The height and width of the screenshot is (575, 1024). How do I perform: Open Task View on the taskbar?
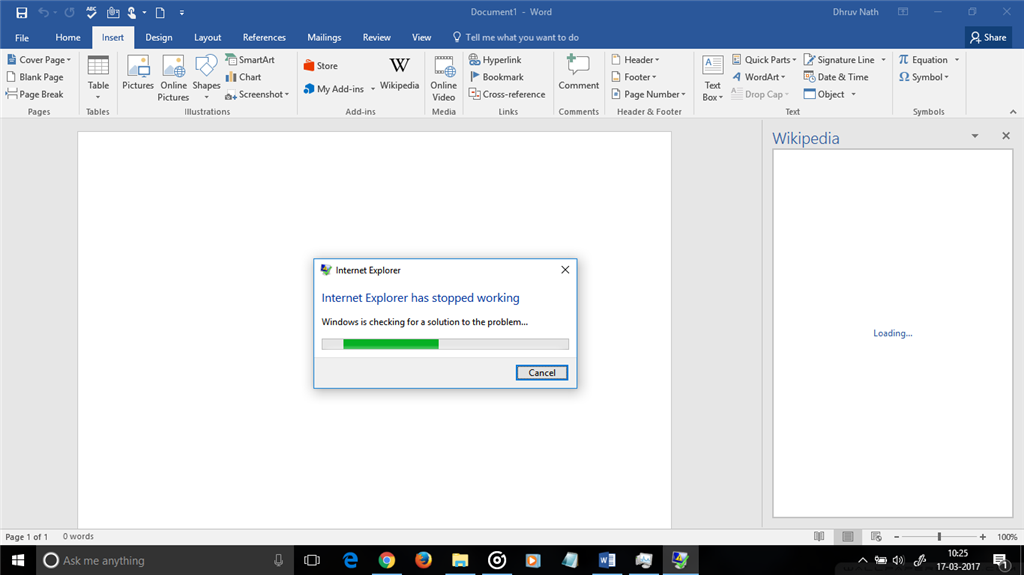pos(312,560)
